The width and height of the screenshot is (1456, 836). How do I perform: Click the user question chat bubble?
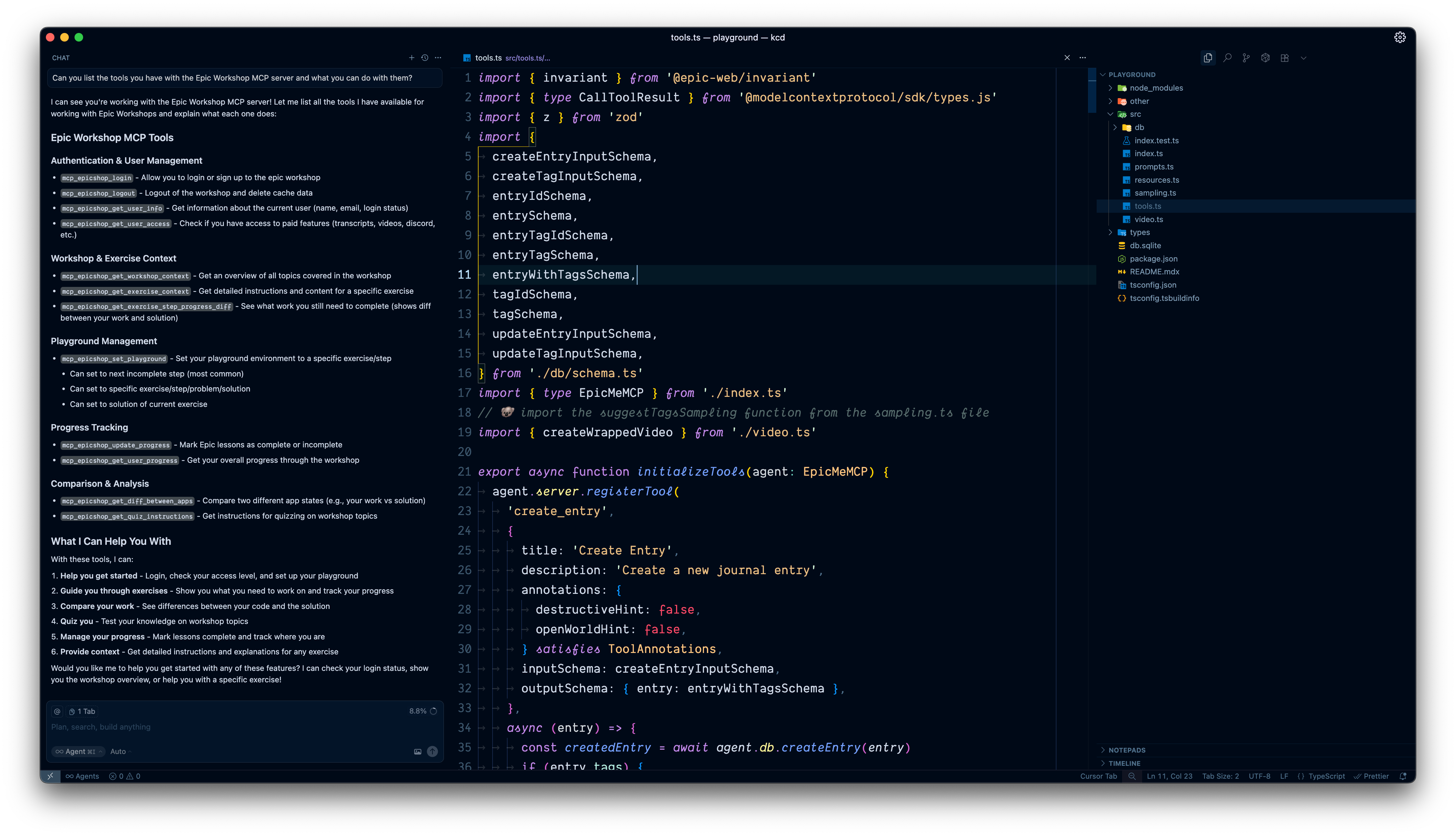click(x=245, y=78)
